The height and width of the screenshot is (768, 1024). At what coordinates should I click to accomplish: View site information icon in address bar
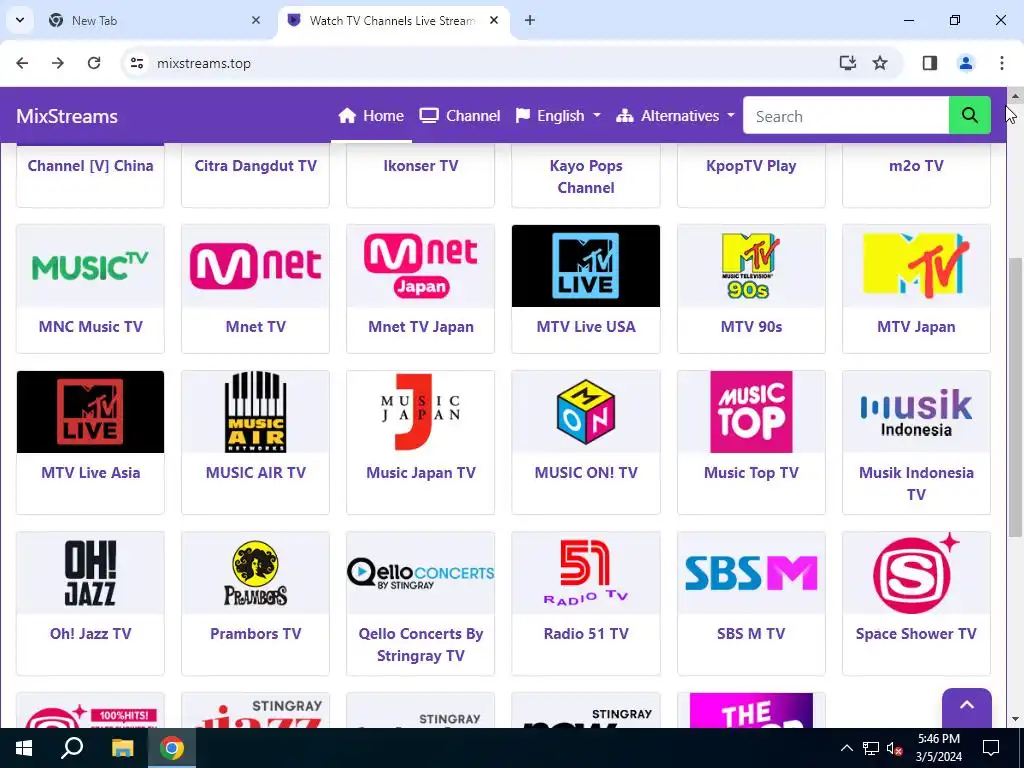pos(136,63)
